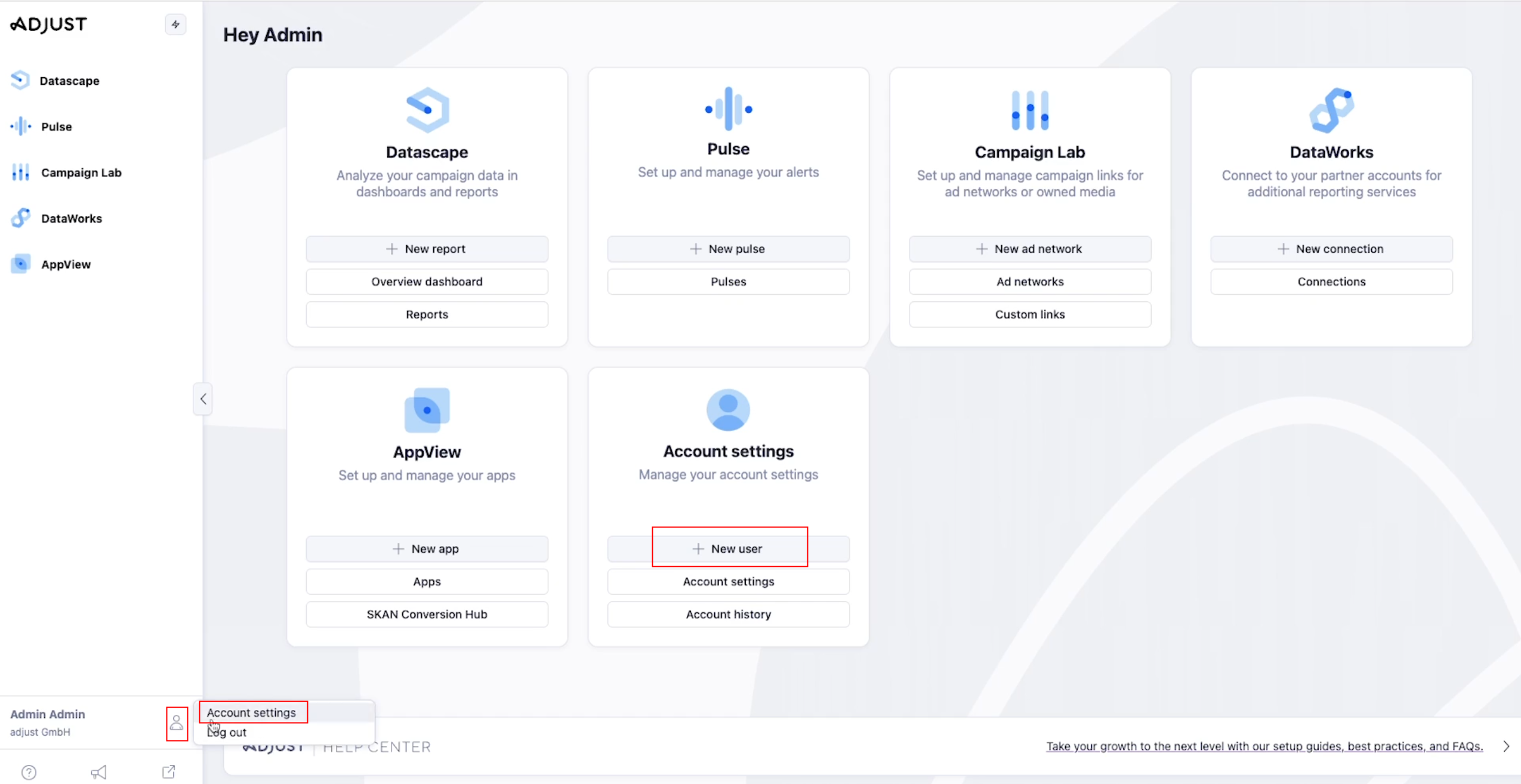Click the Adjust logo at top left
Screen dimensions: 1521x784
click(49, 24)
